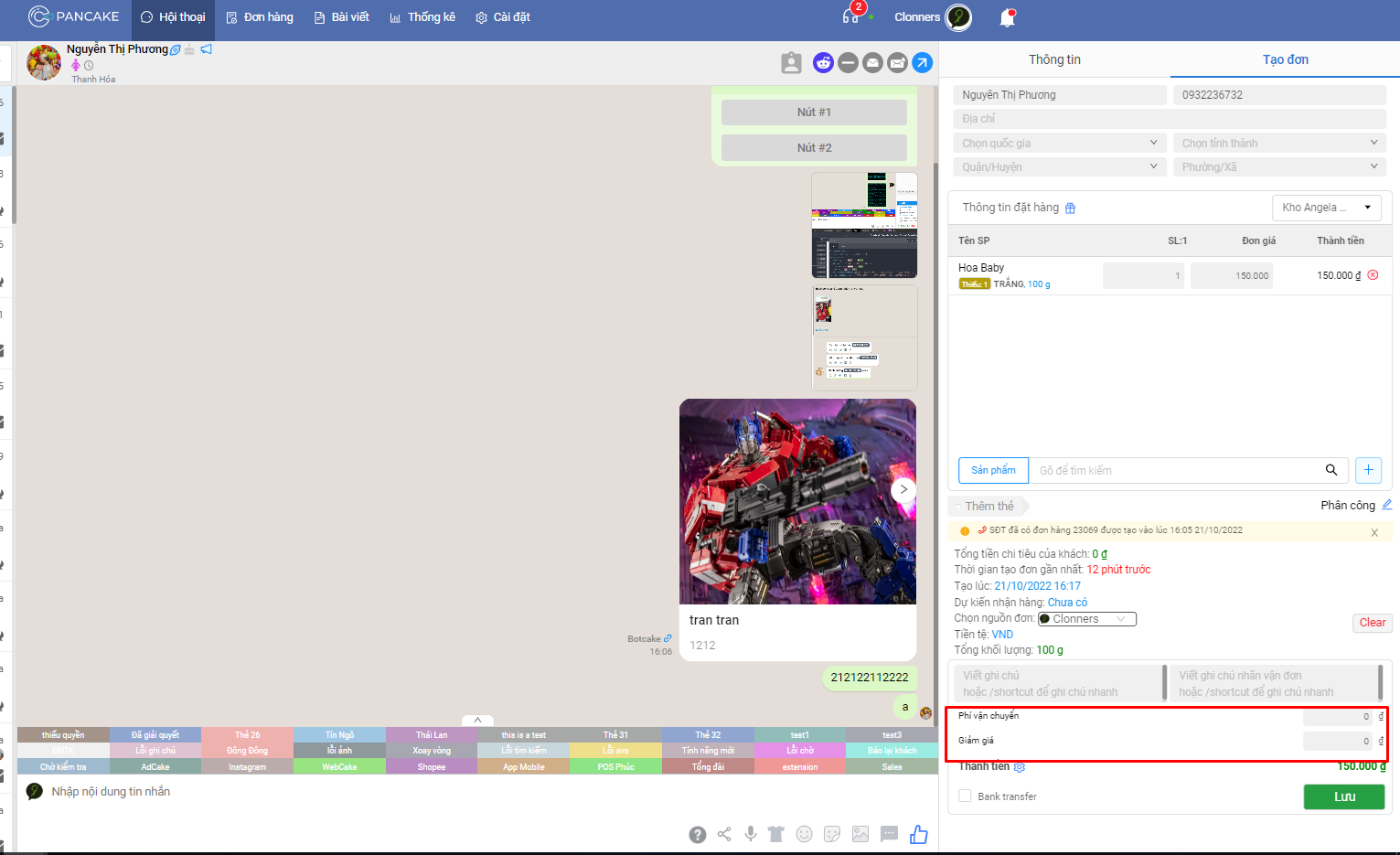The height and width of the screenshot is (855, 1400).
Task: Open the notifications bell
Action: click(1007, 17)
